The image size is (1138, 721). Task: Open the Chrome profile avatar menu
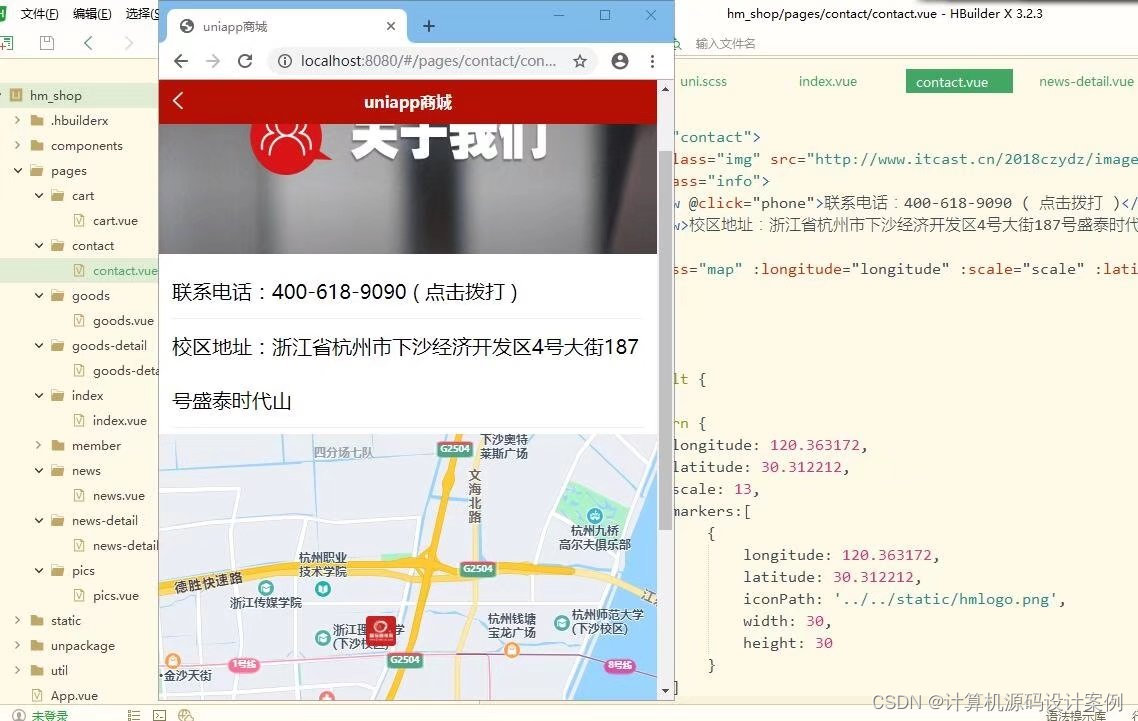620,61
